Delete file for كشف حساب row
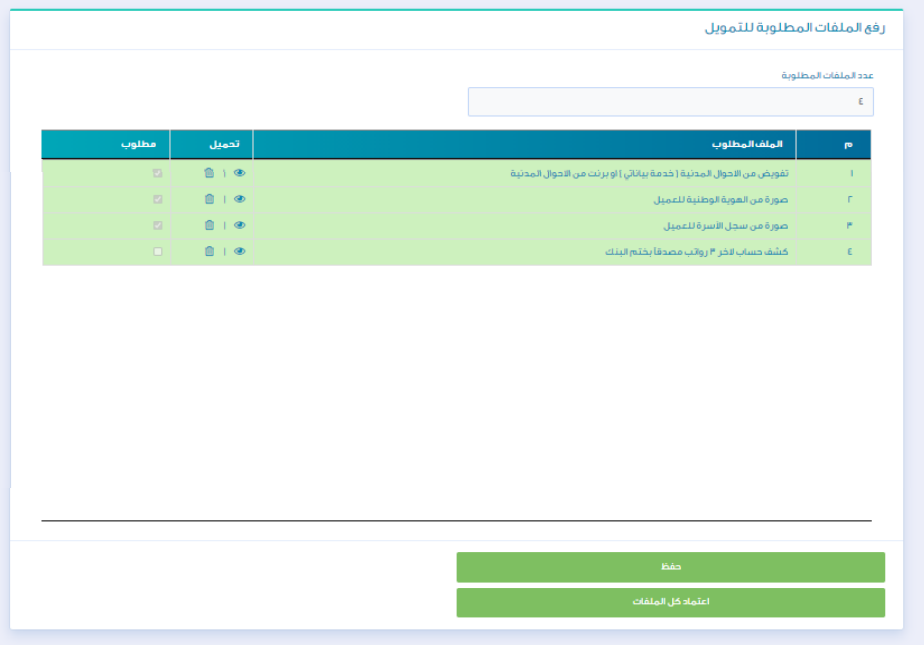Image resolution: width=924 pixels, height=645 pixels. (x=209, y=252)
